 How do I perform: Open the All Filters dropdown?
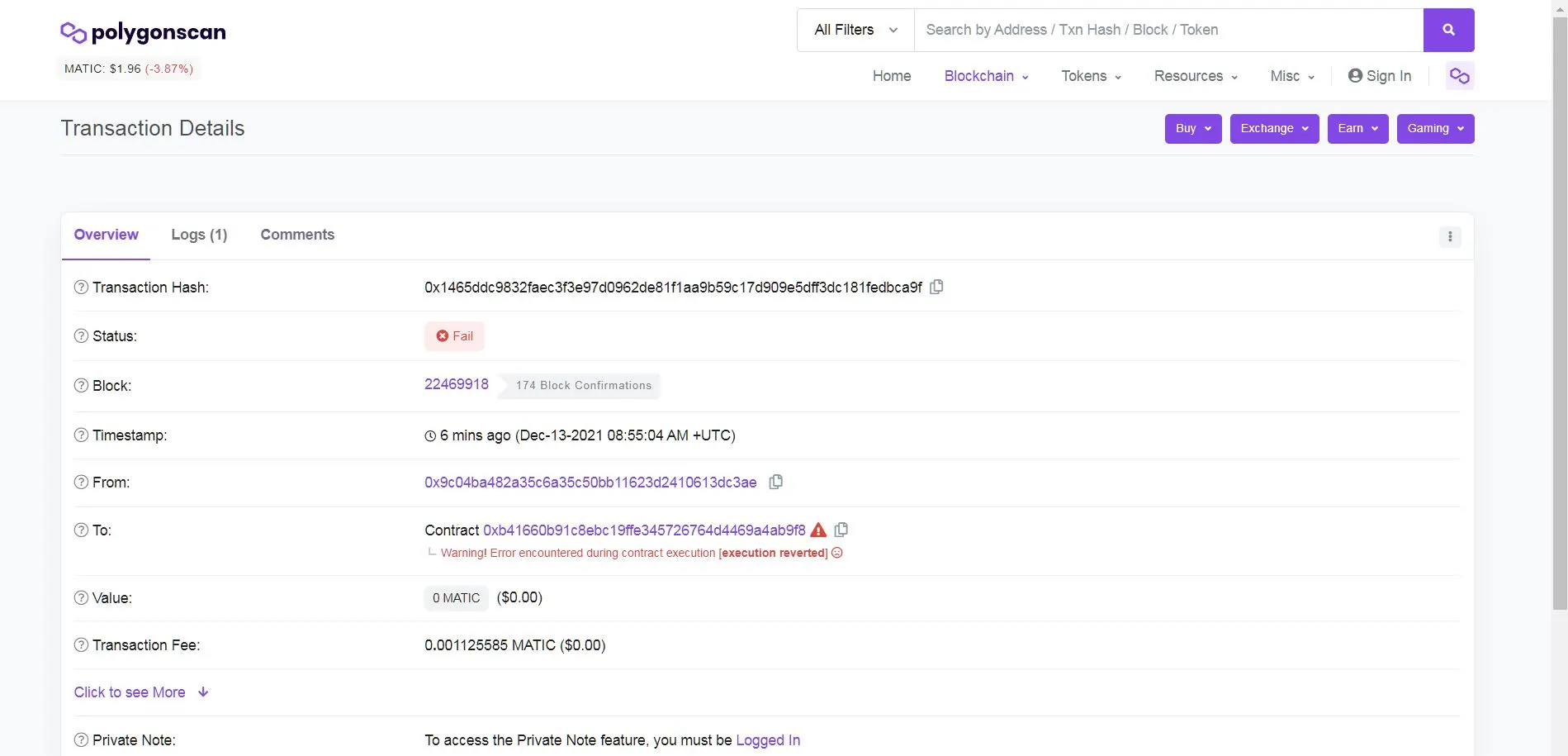[x=855, y=30]
